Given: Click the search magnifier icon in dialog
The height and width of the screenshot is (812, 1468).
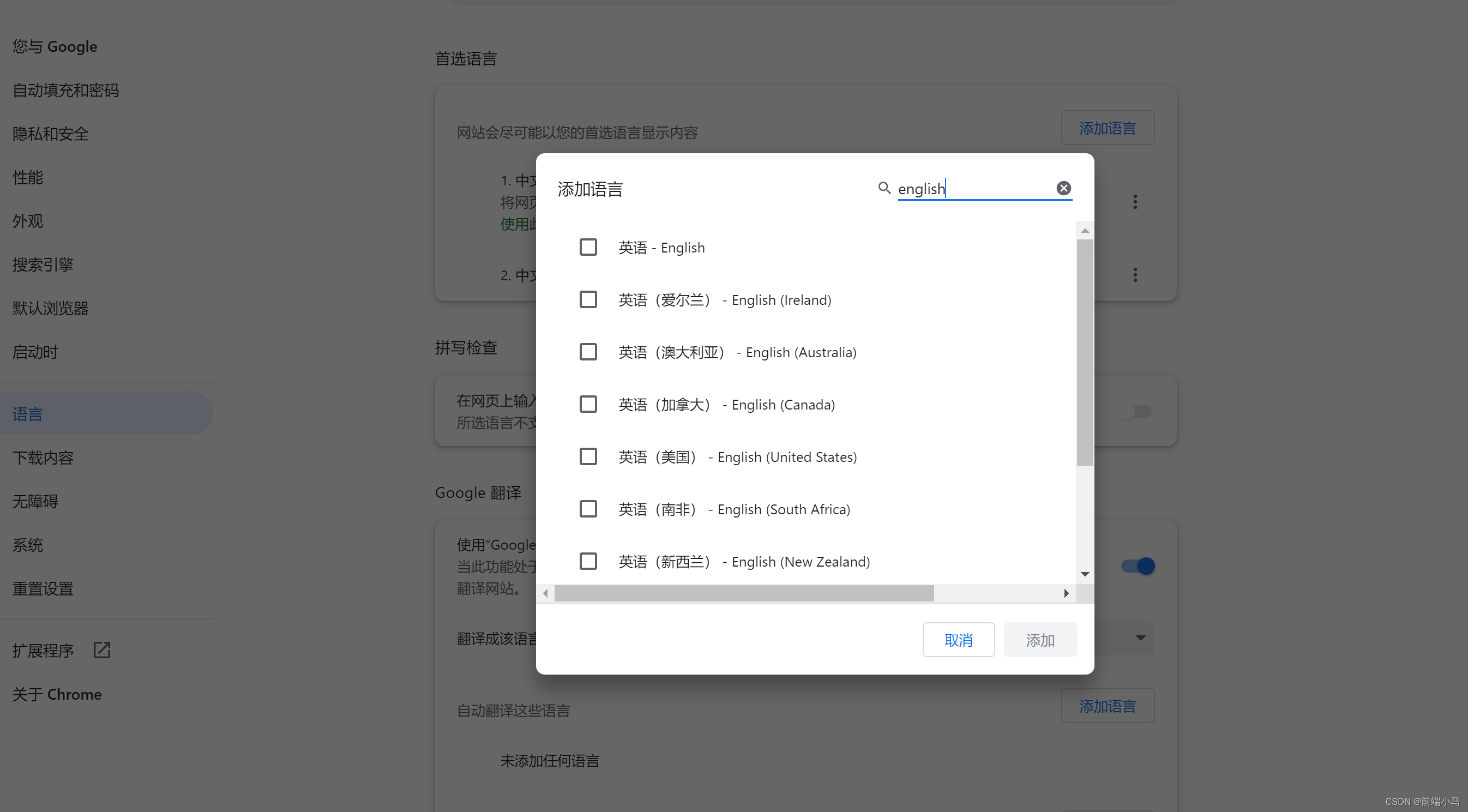Looking at the screenshot, I should (884, 188).
